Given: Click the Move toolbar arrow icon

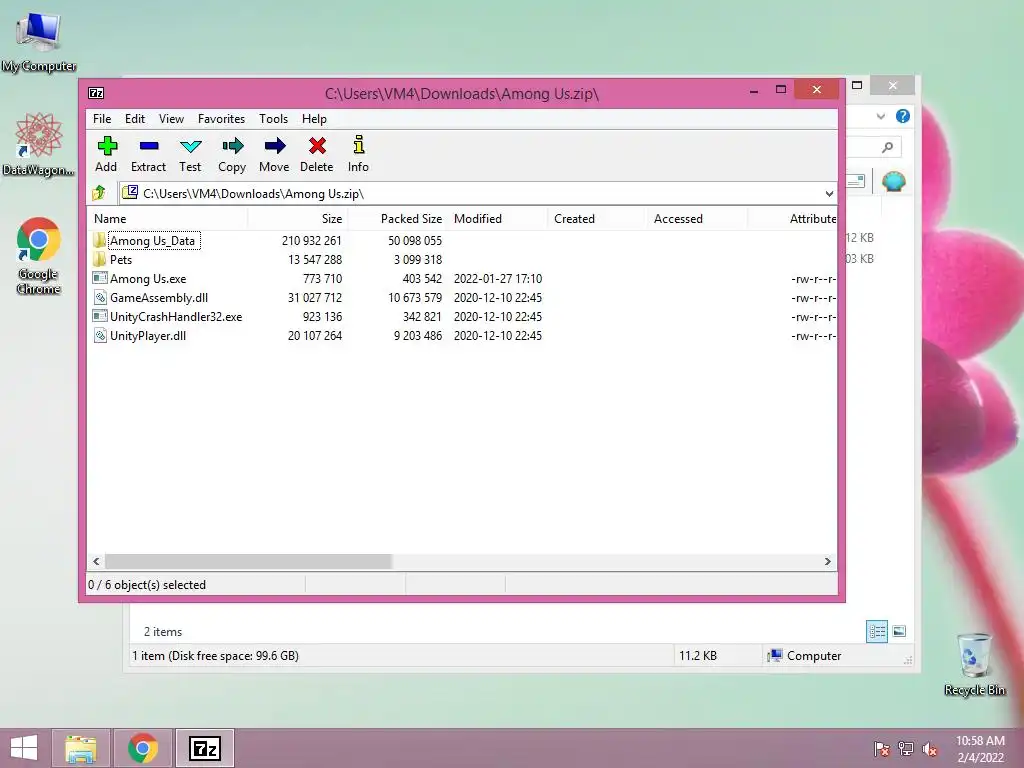Looking at the screenshot, I should (x=275, y=146).
